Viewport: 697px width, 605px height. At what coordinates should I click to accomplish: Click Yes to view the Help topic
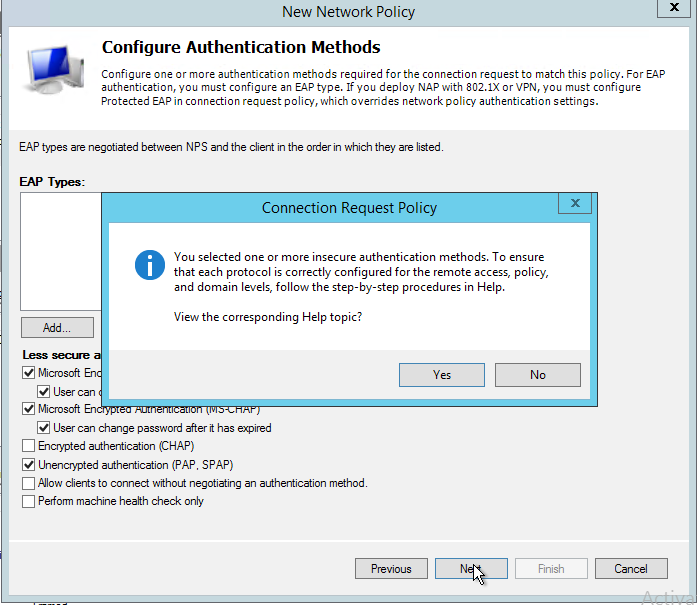(442, 375)
